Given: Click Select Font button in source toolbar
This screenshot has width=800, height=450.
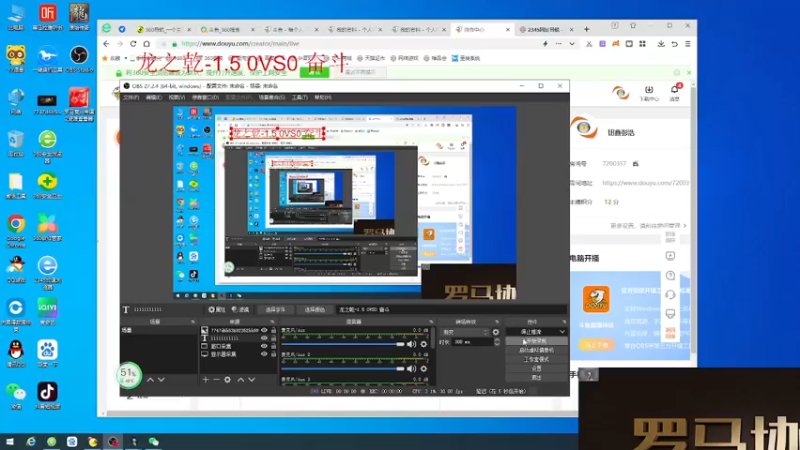Looking at the screenshot, I should 275,309.
